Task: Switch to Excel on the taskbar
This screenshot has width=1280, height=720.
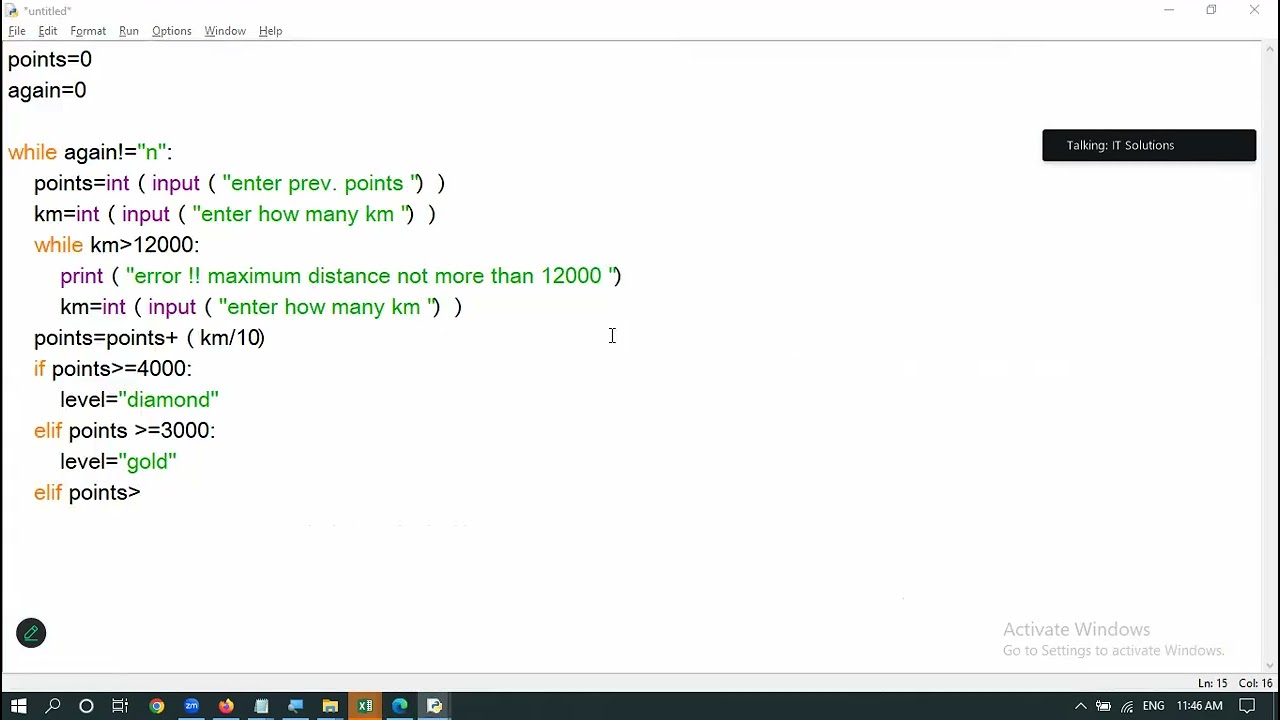Action: pos(365,706)
